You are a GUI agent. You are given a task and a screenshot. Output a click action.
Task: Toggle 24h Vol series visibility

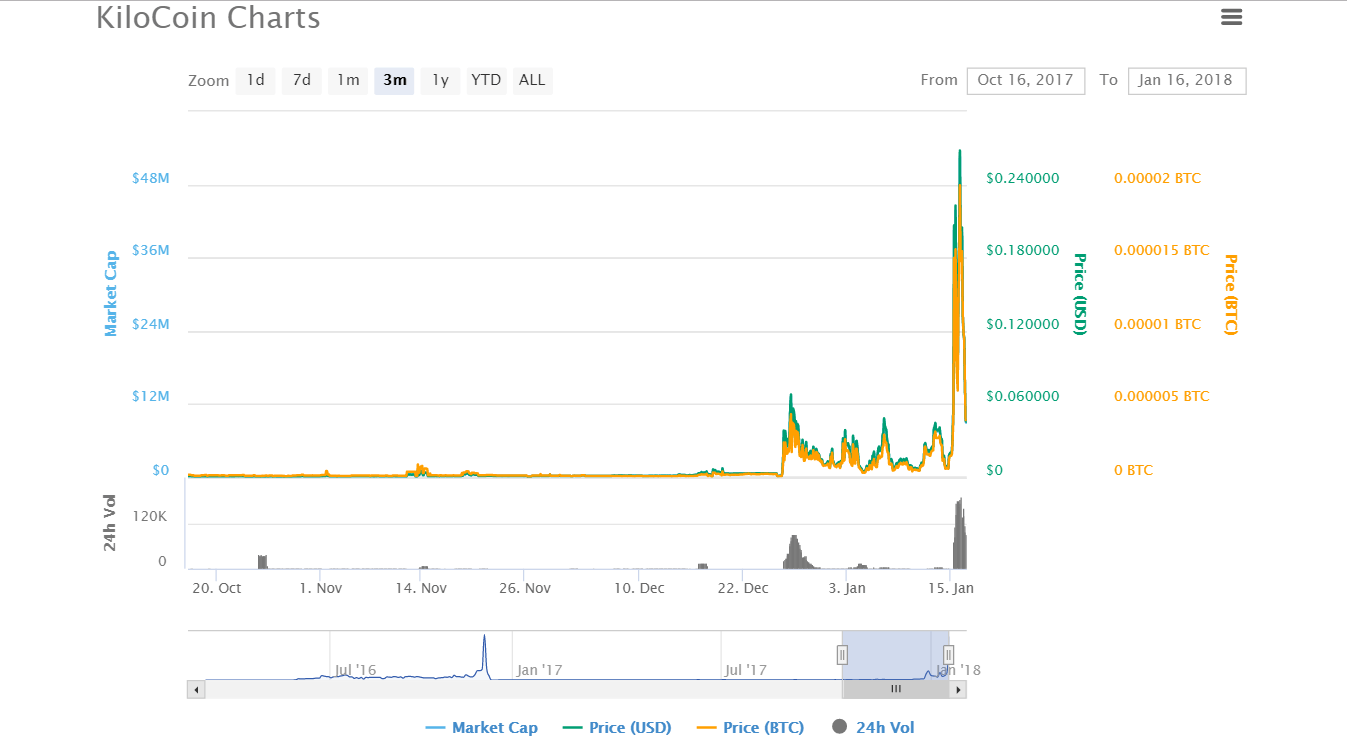coord(884,727)
